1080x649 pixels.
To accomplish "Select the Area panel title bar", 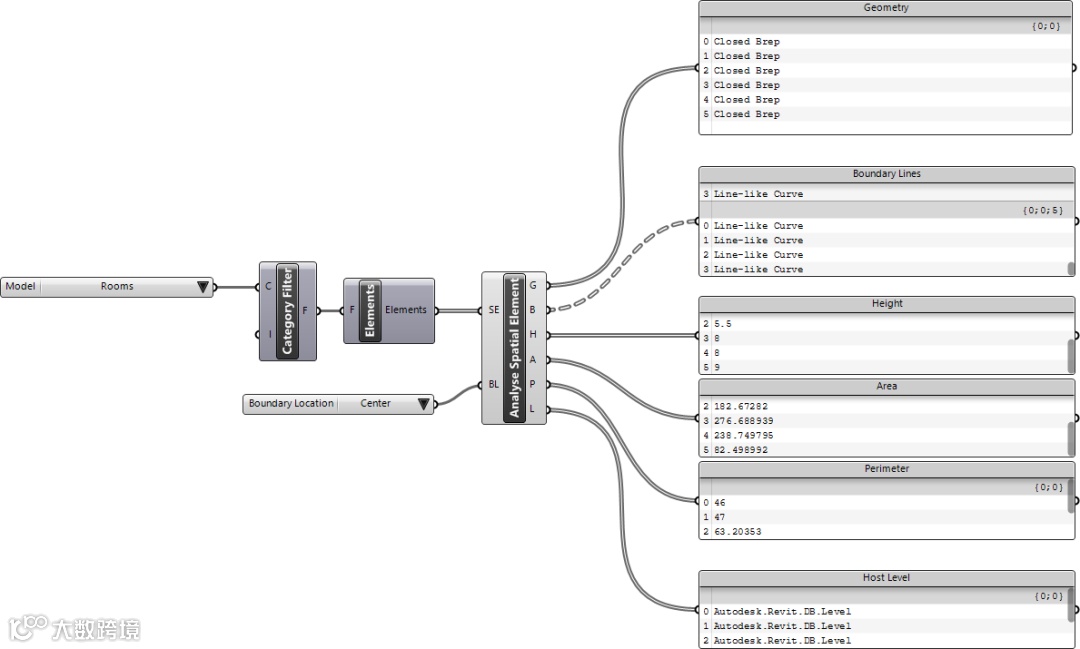I will coord(886,387).
